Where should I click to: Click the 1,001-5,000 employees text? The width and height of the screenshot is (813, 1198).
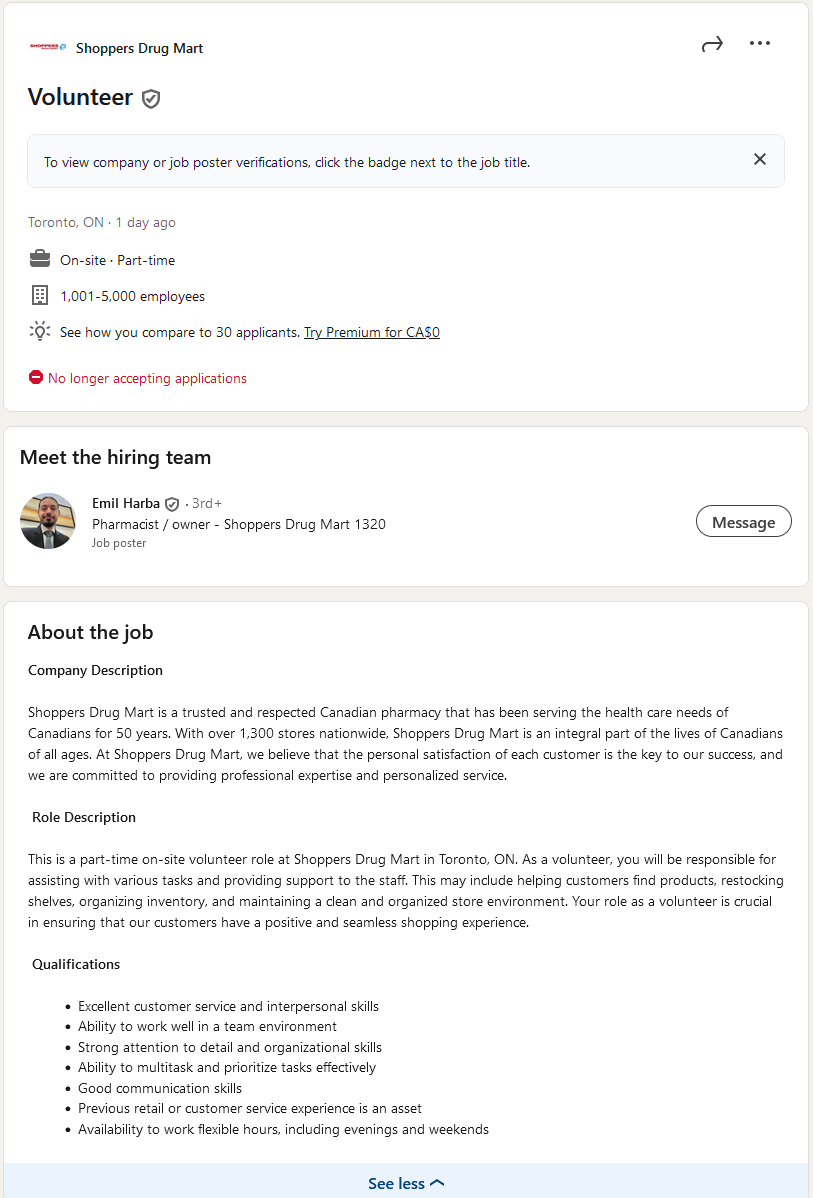pyautogui.click(x=132, y=296)
